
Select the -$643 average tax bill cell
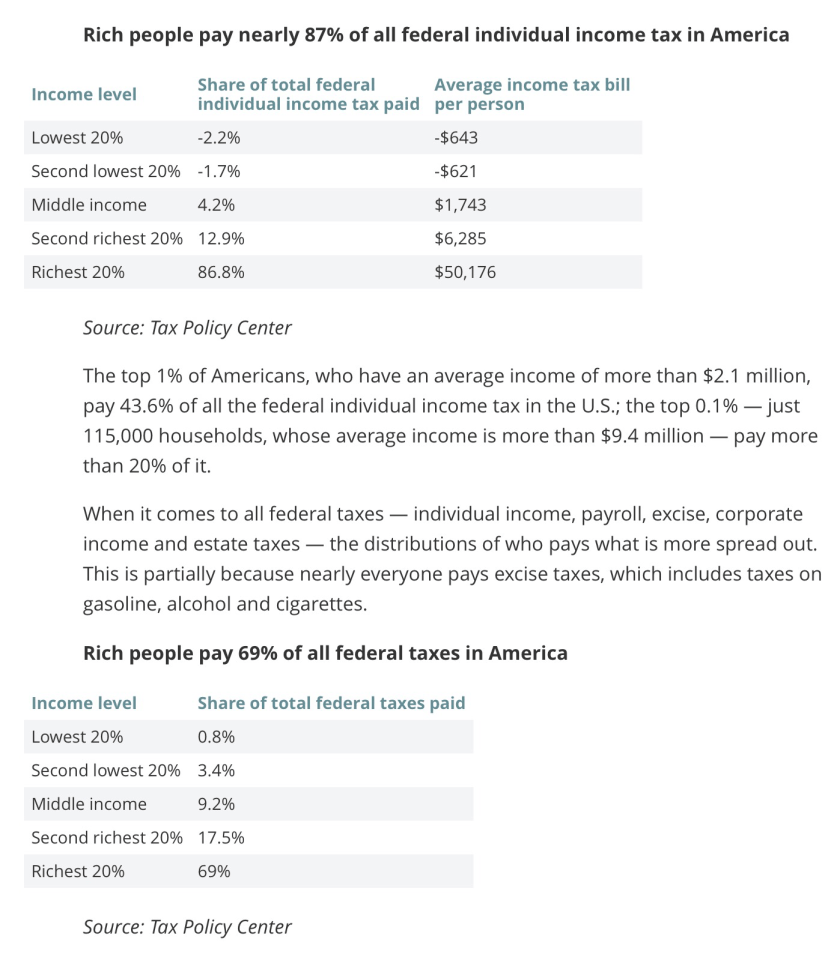456,138
